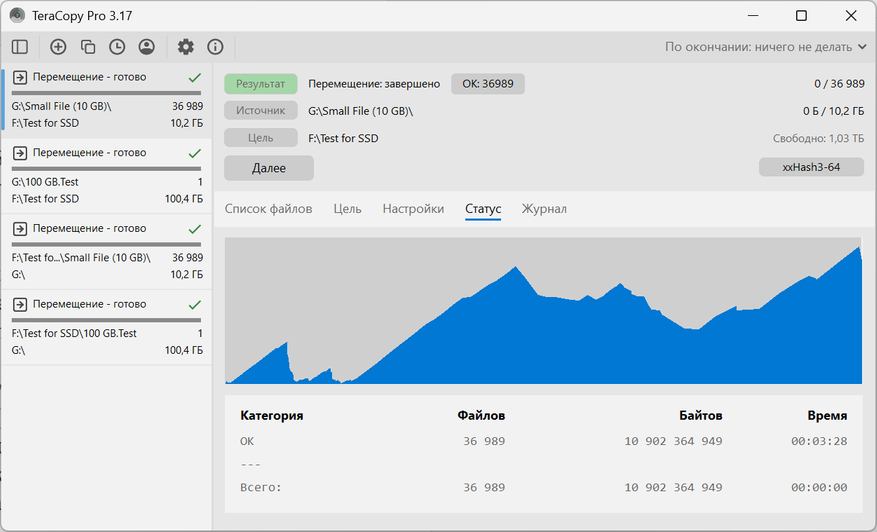The image size is (877, 532).
Task: Open the 'По окончании: ничего не делать' dropdown
Action: point(766,47)
